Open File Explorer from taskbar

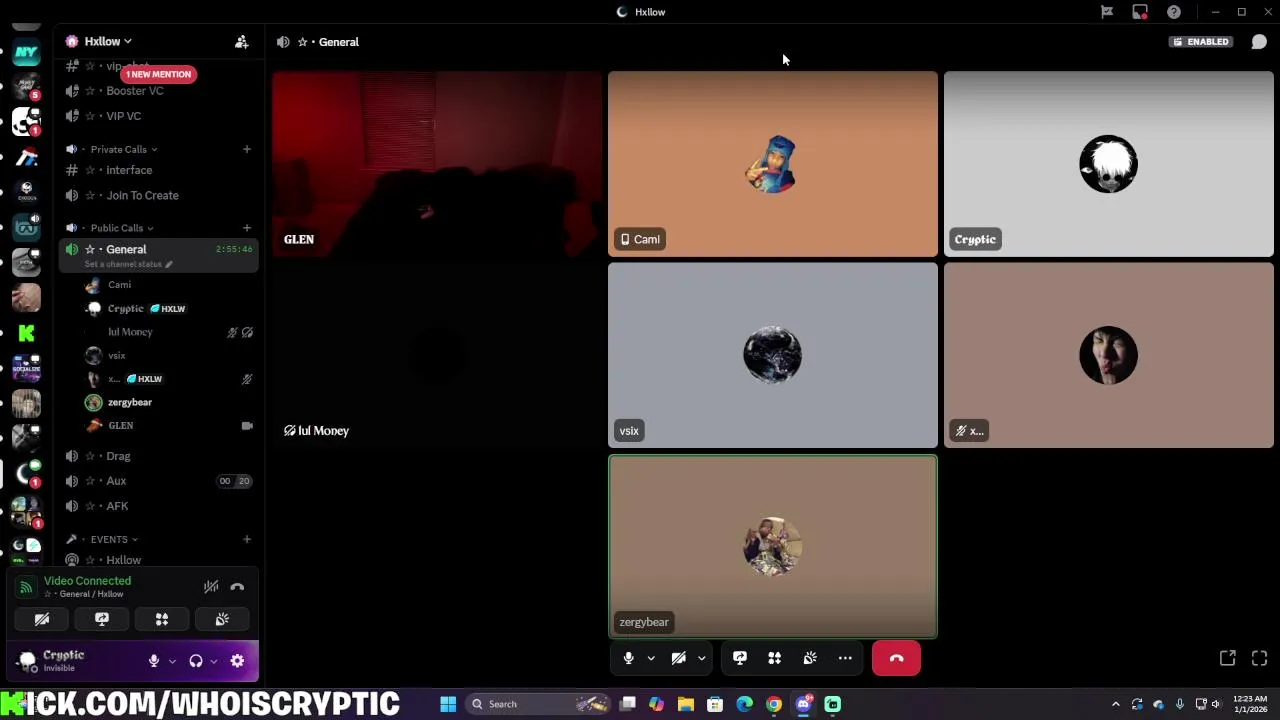(x=686, y=704)
